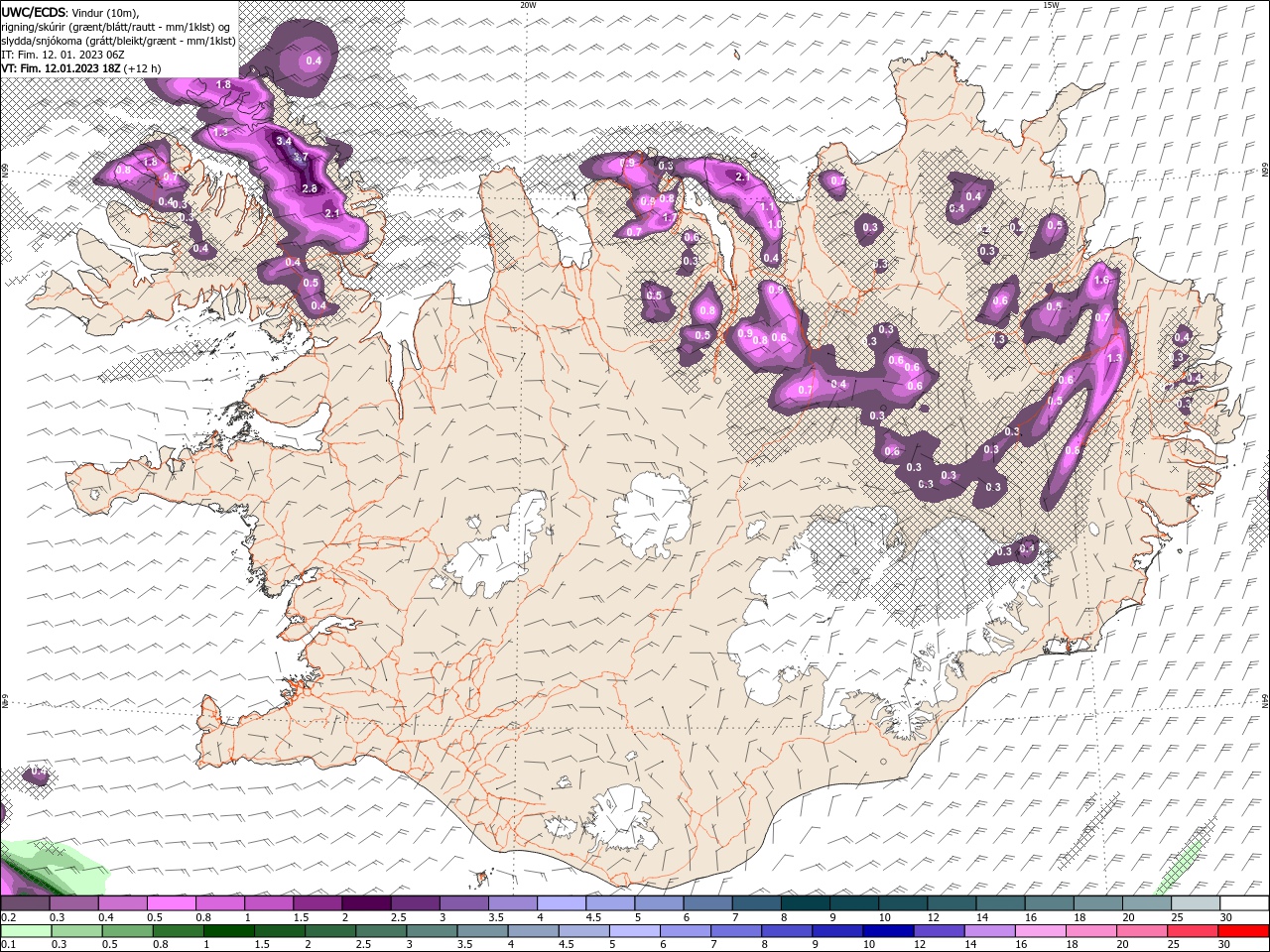Click the 'slydda/snjókoma' legend description line

coord(118,41)
